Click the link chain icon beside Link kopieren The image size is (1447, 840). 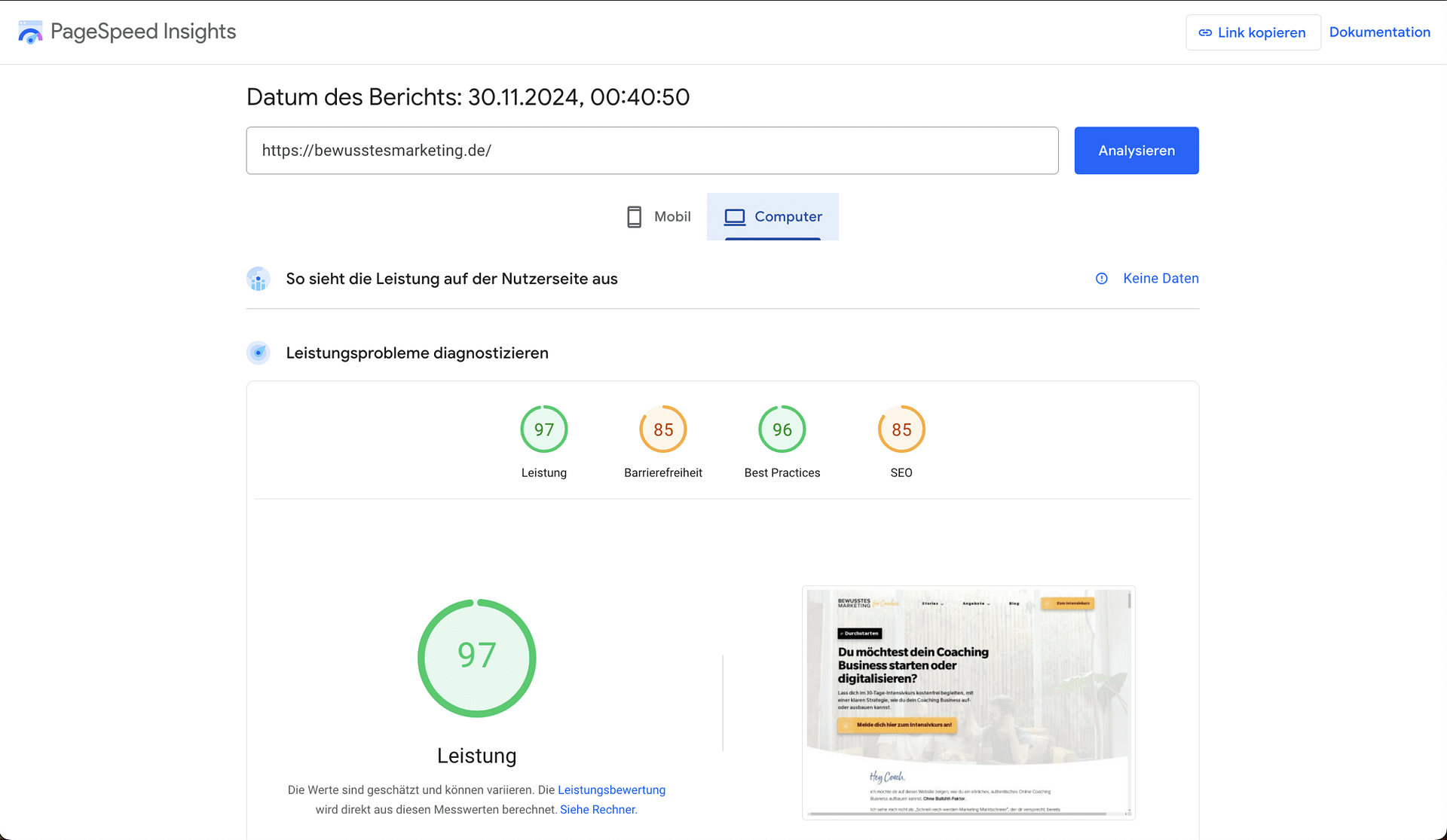tap(1205, 32)
